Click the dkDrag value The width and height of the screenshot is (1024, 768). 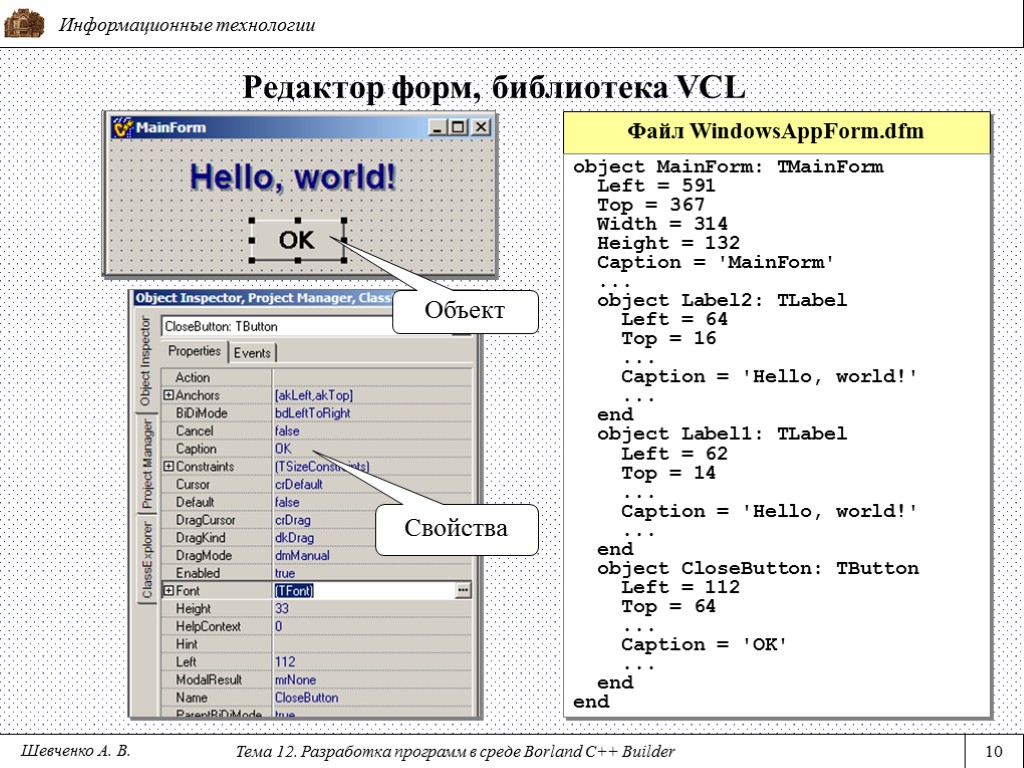(294, 537)
